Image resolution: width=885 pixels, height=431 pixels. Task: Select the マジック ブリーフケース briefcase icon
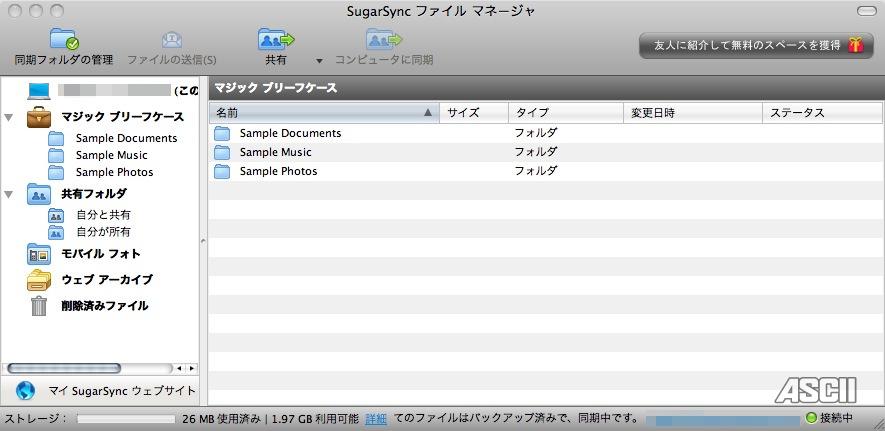tap(39, 117)
